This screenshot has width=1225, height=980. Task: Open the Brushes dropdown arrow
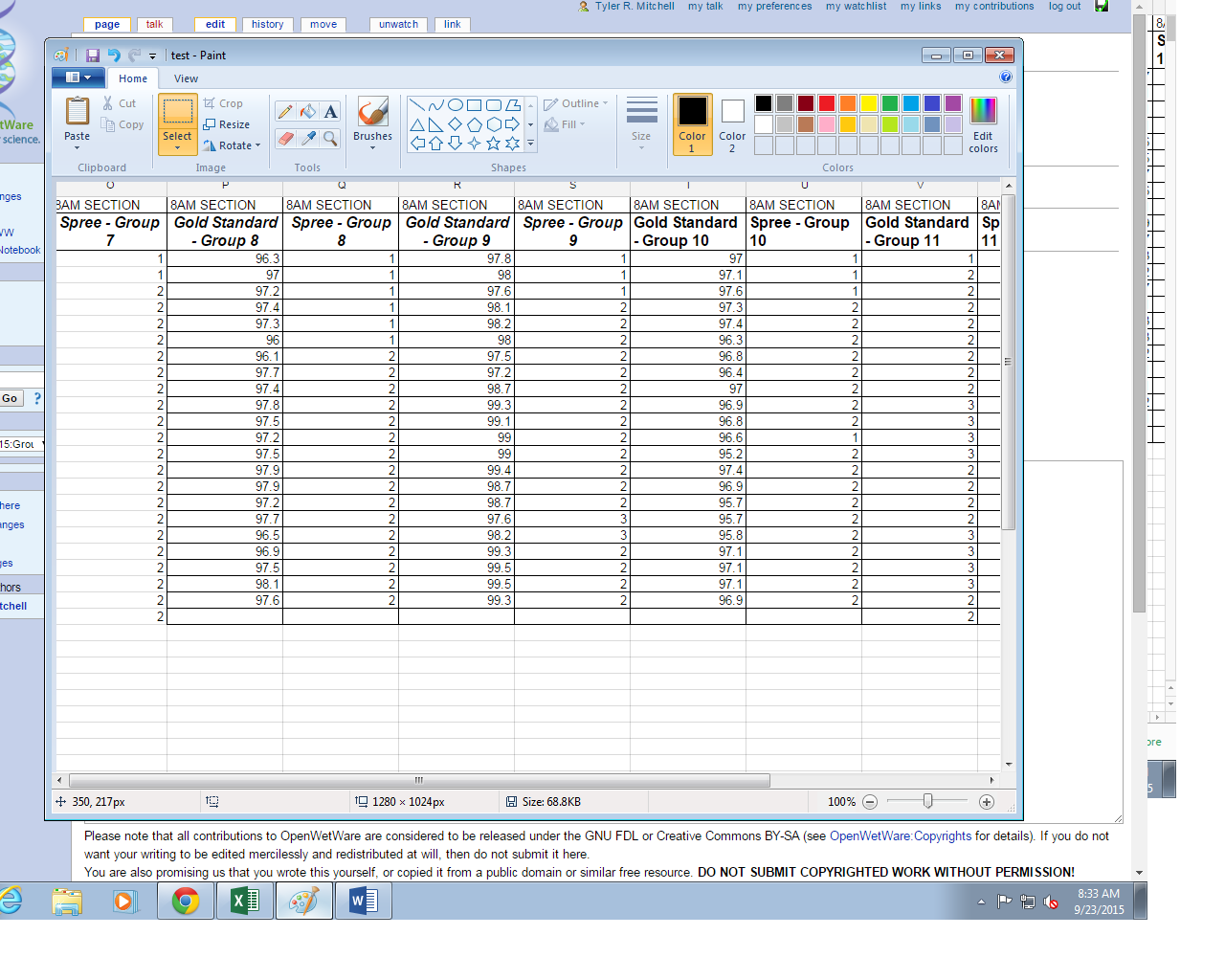[372, 147]
